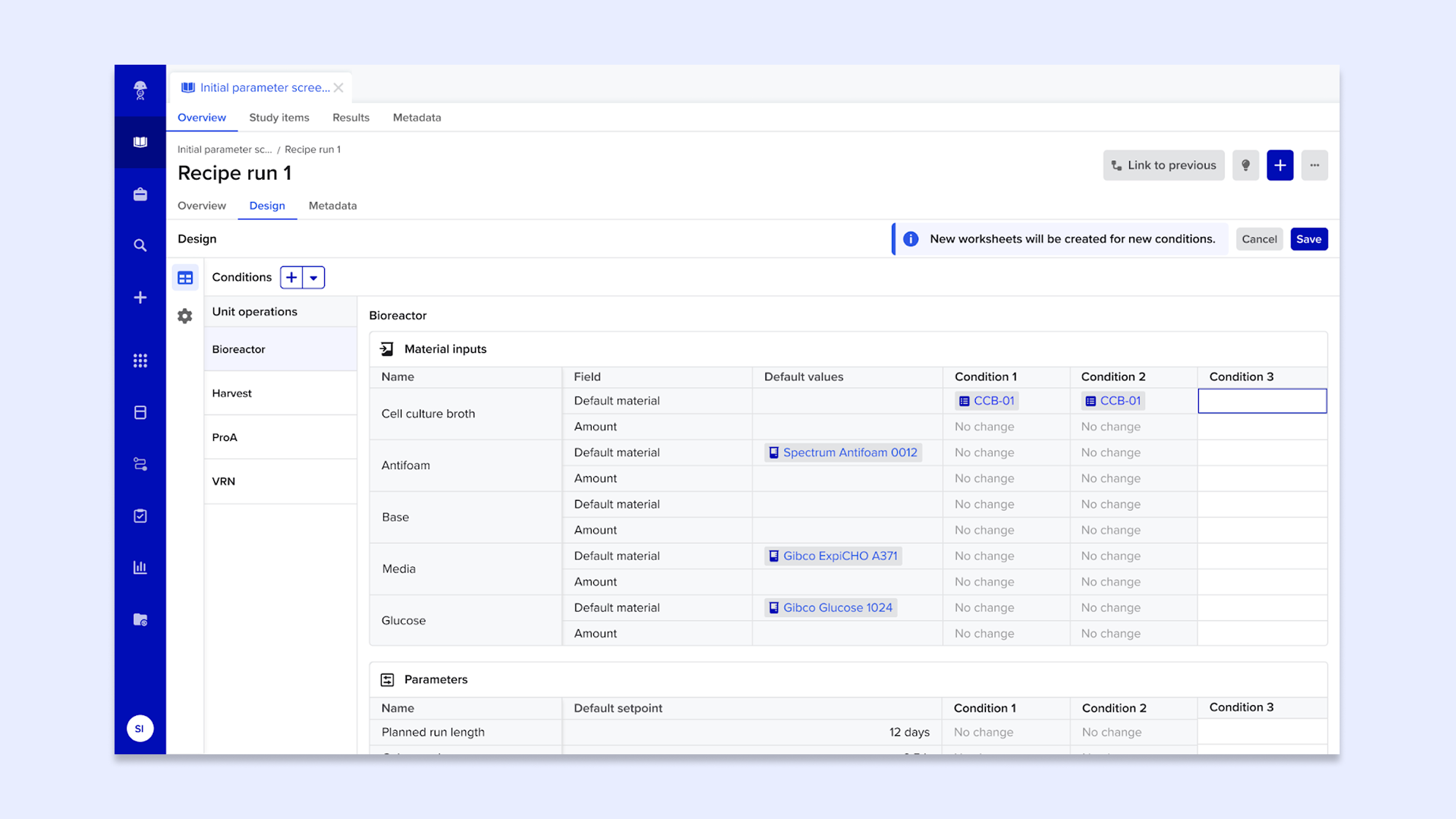
Task: Click the Save button
Action: click(1308, 239)
